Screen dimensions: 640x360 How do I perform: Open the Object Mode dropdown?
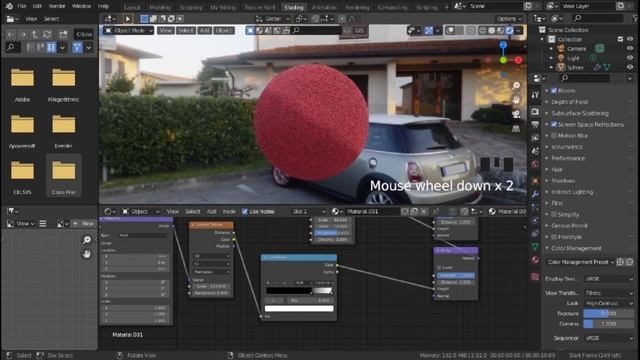tap(129, 31)
